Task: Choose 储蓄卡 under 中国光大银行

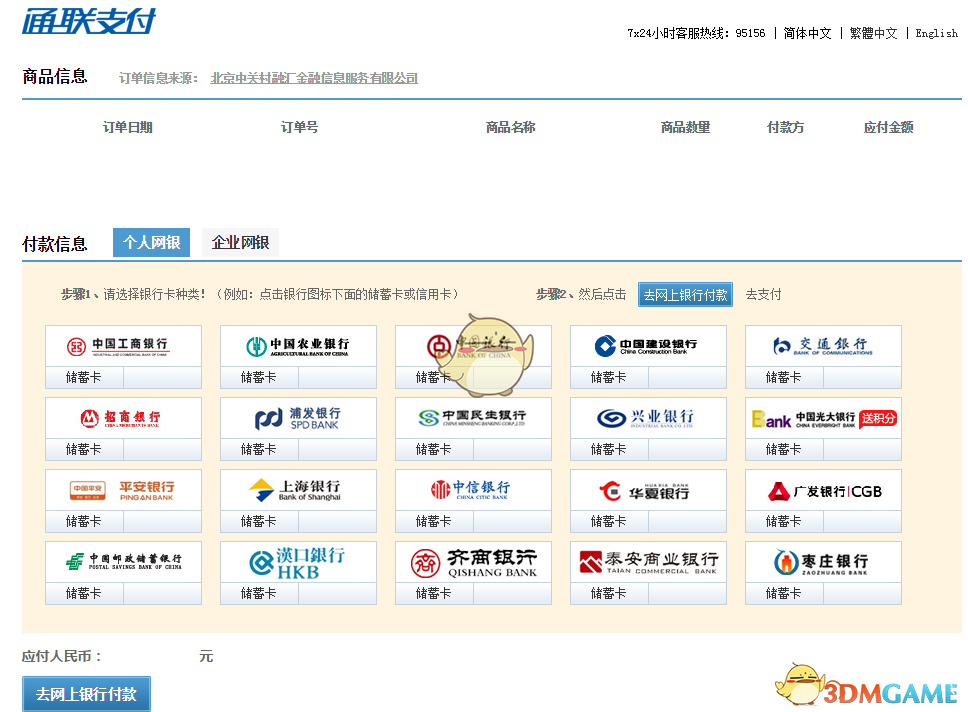Action: (x=783, y=450)
